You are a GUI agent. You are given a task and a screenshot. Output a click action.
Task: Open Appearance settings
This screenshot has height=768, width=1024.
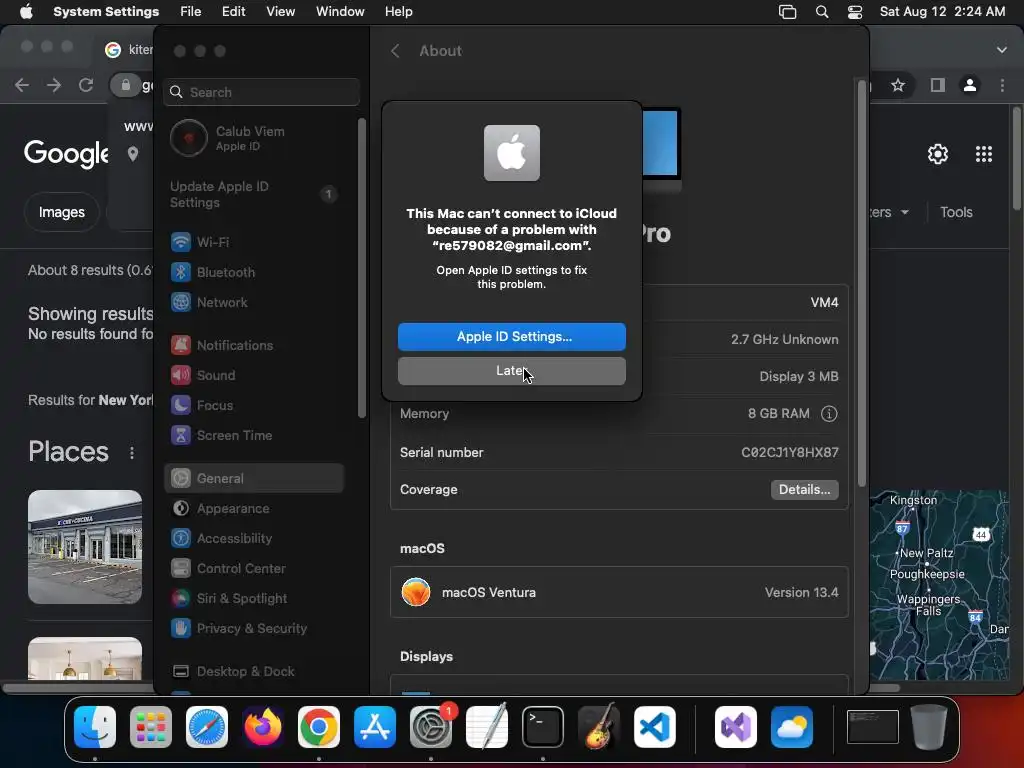point(255,509)
